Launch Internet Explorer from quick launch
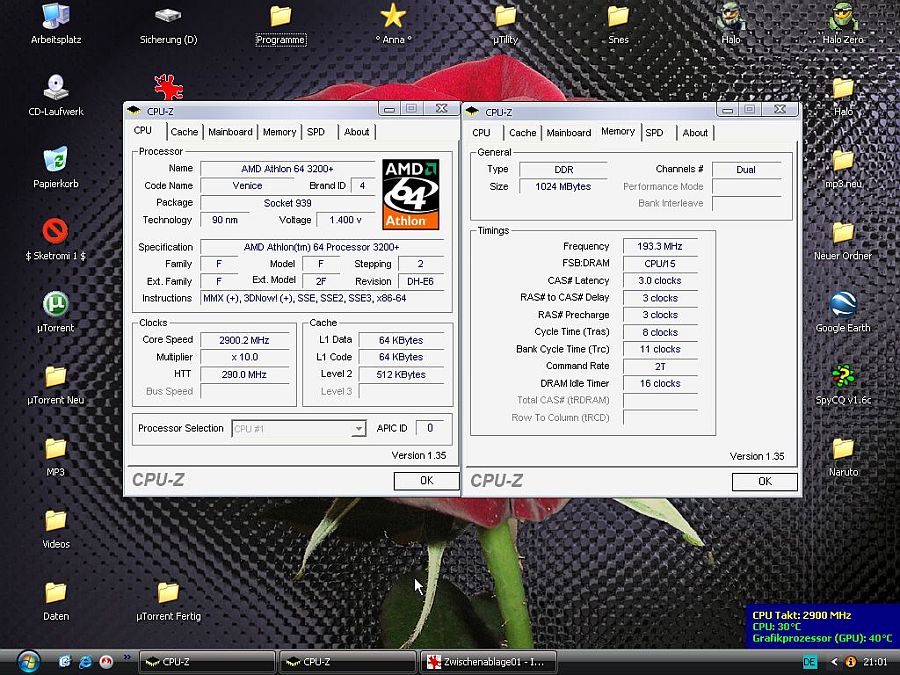This screenshot has height=675, width=900. 86,662
